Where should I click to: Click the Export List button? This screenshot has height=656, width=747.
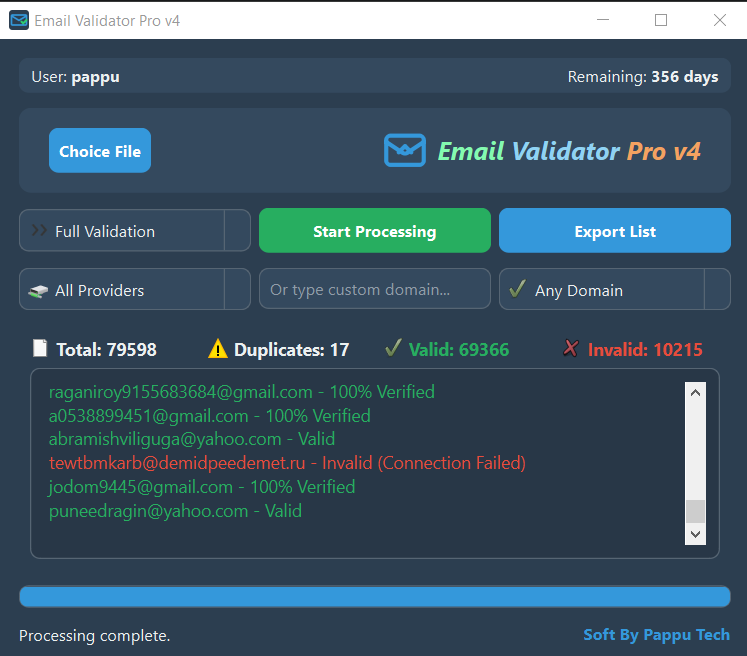[615, 231]
